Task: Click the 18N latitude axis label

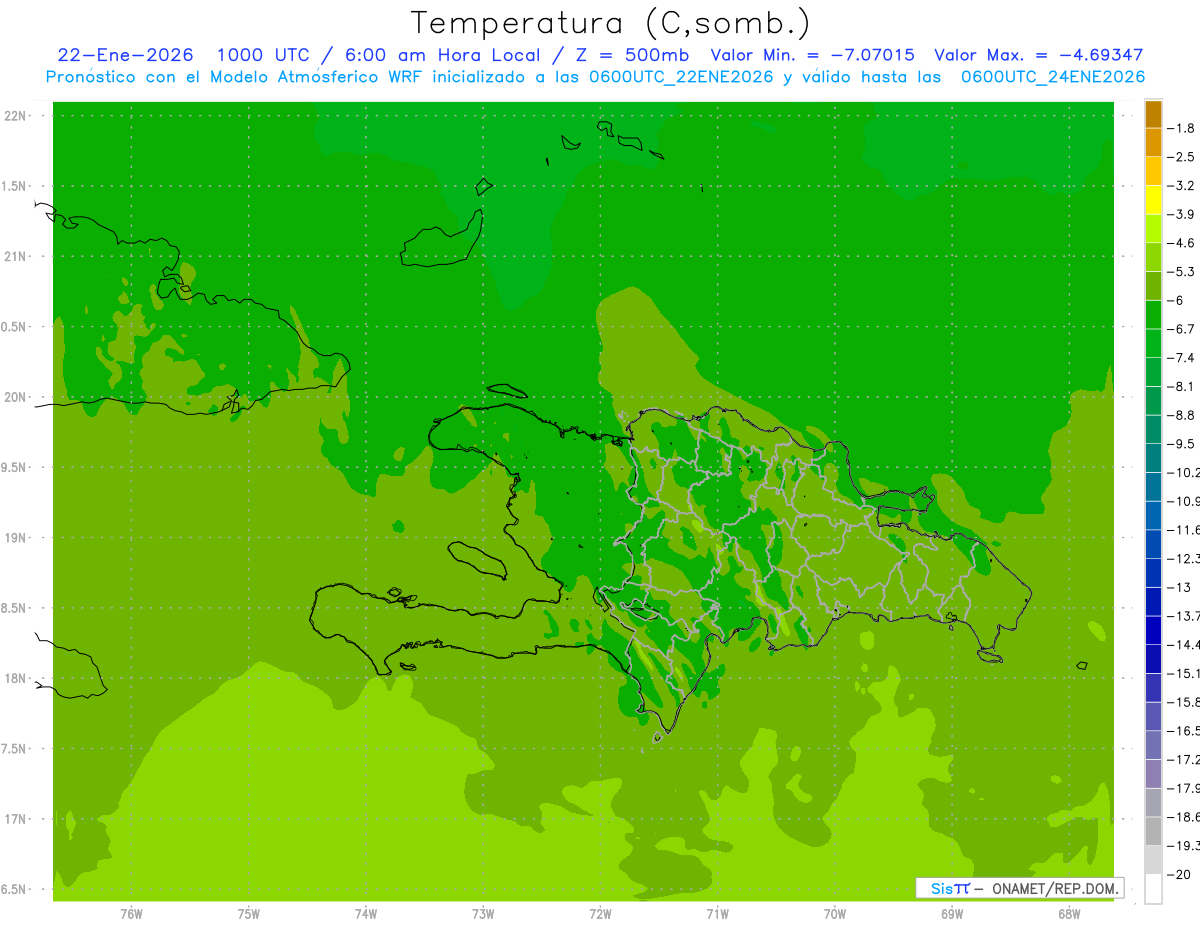Action: pos(17,678)
